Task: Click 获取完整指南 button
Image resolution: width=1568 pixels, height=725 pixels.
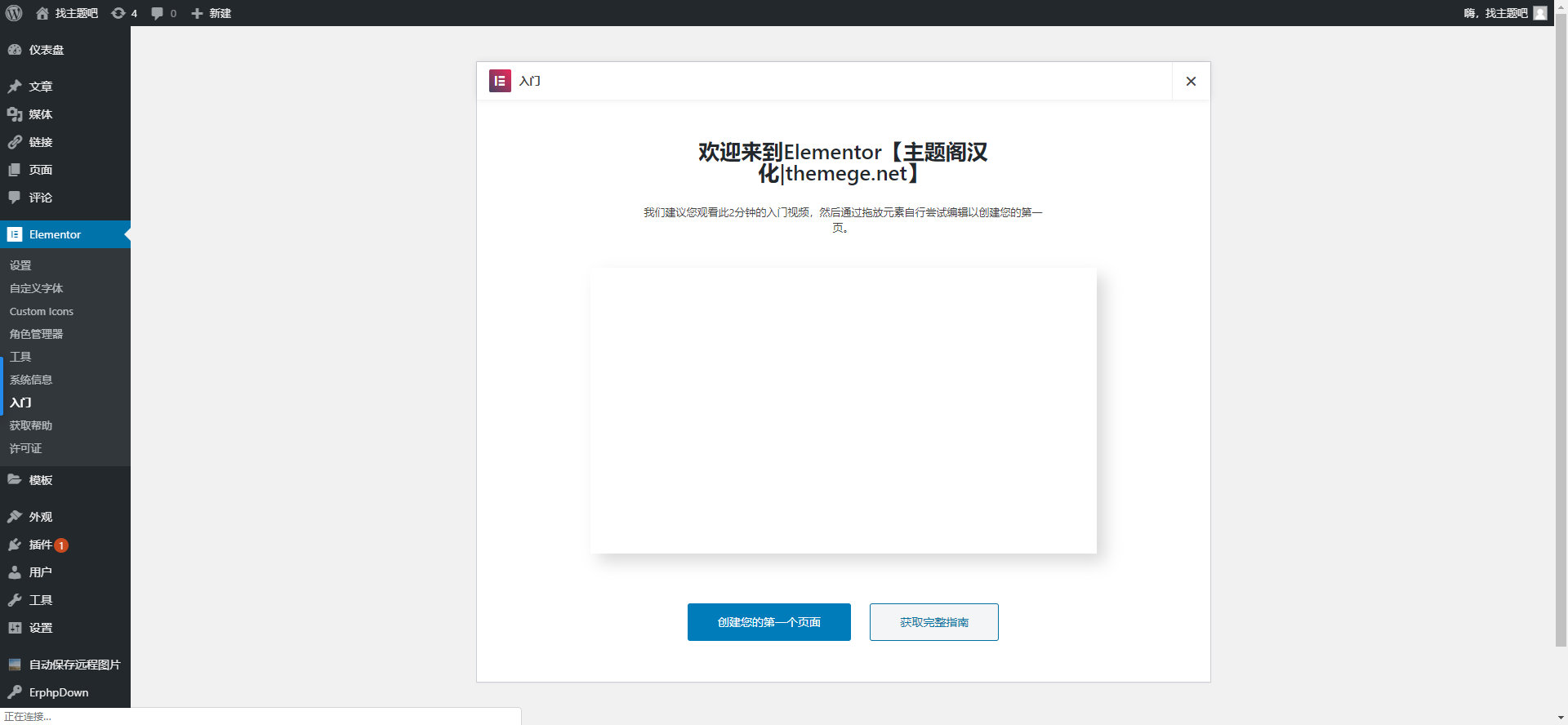Action: [x=934, y=622]
